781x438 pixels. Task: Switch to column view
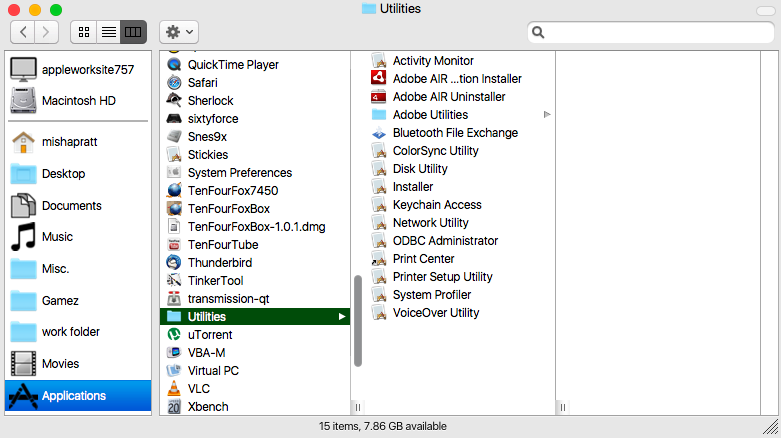coord(133,32)
